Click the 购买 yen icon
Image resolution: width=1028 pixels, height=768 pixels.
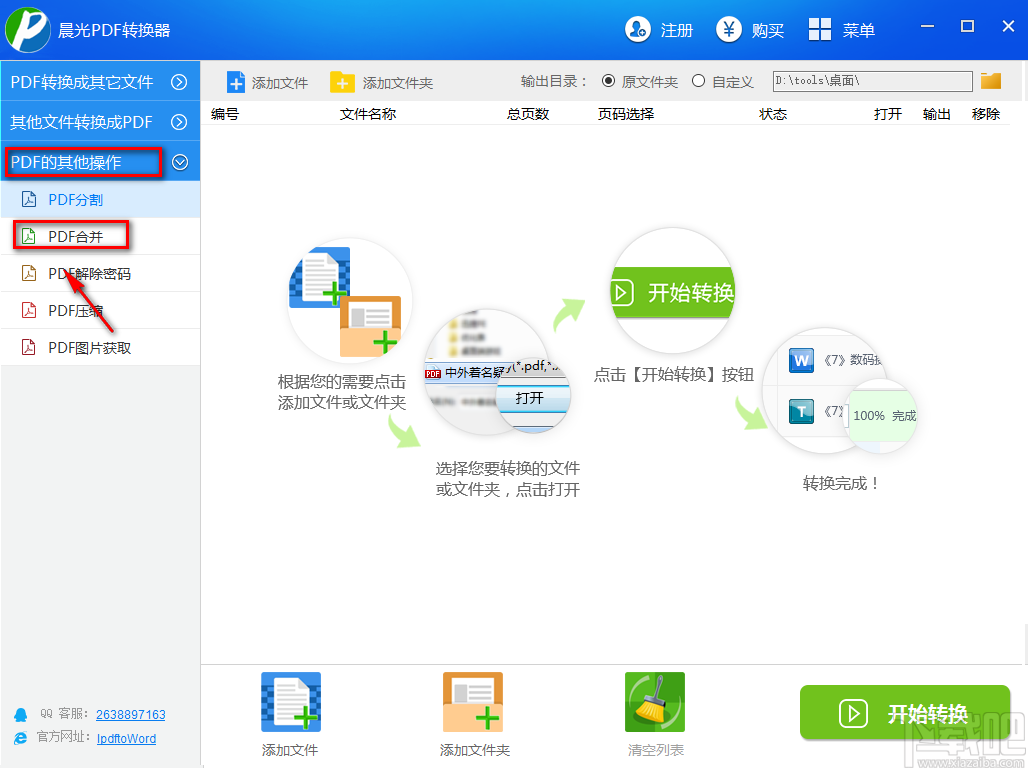728,30
